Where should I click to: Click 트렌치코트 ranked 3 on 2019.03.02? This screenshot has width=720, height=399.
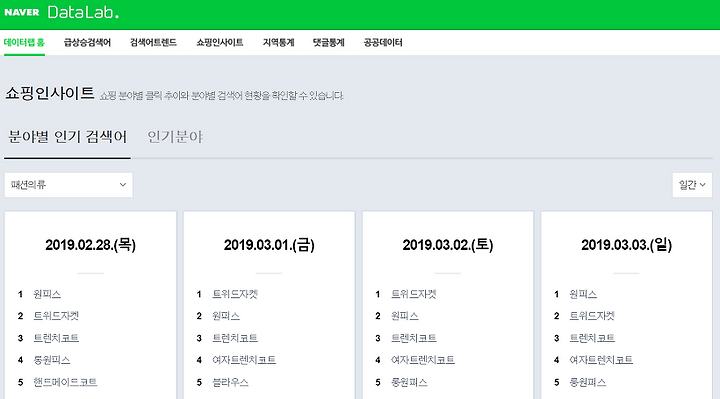coord(414,338)
